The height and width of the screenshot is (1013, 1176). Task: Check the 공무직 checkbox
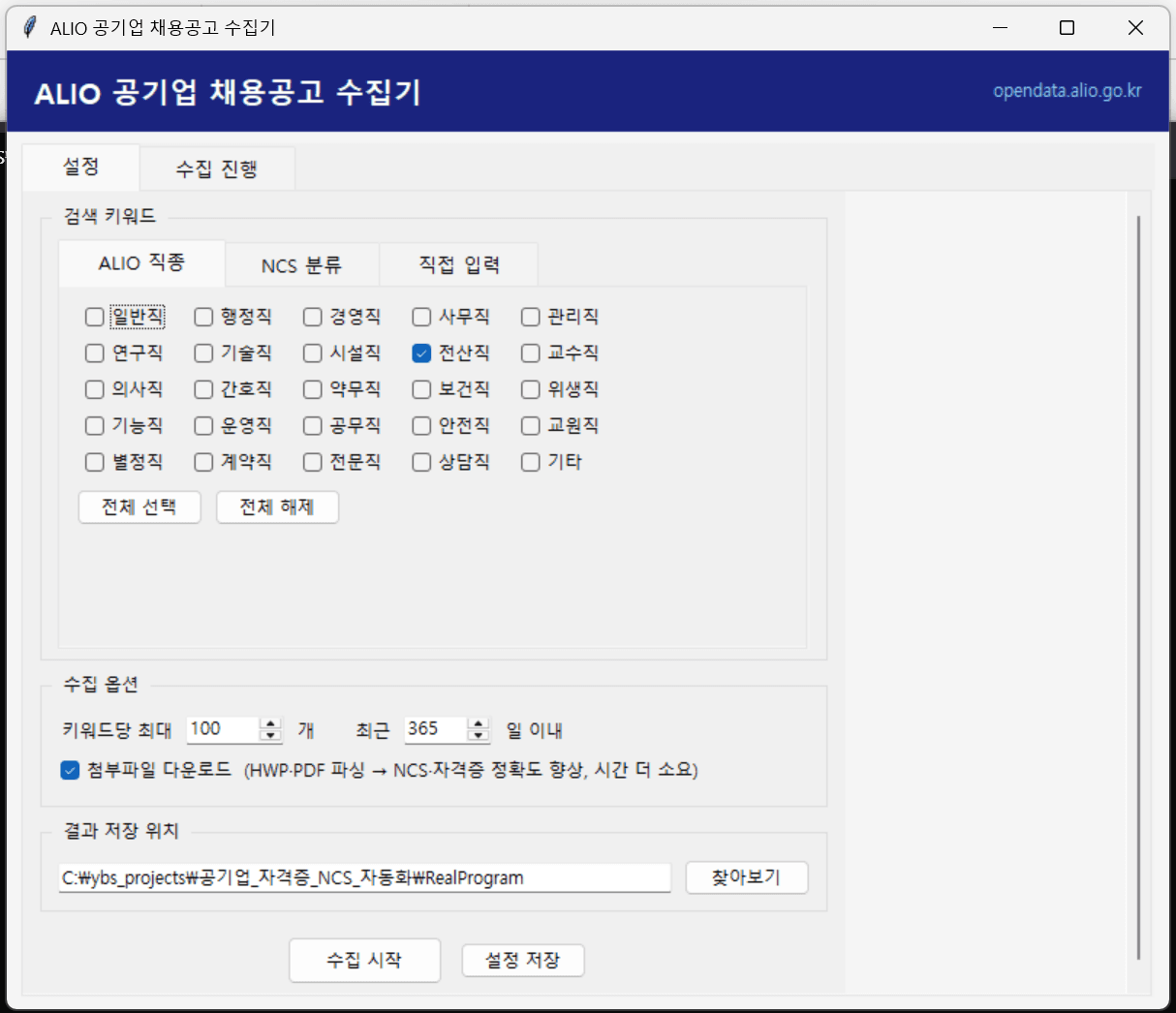point(312,426)
